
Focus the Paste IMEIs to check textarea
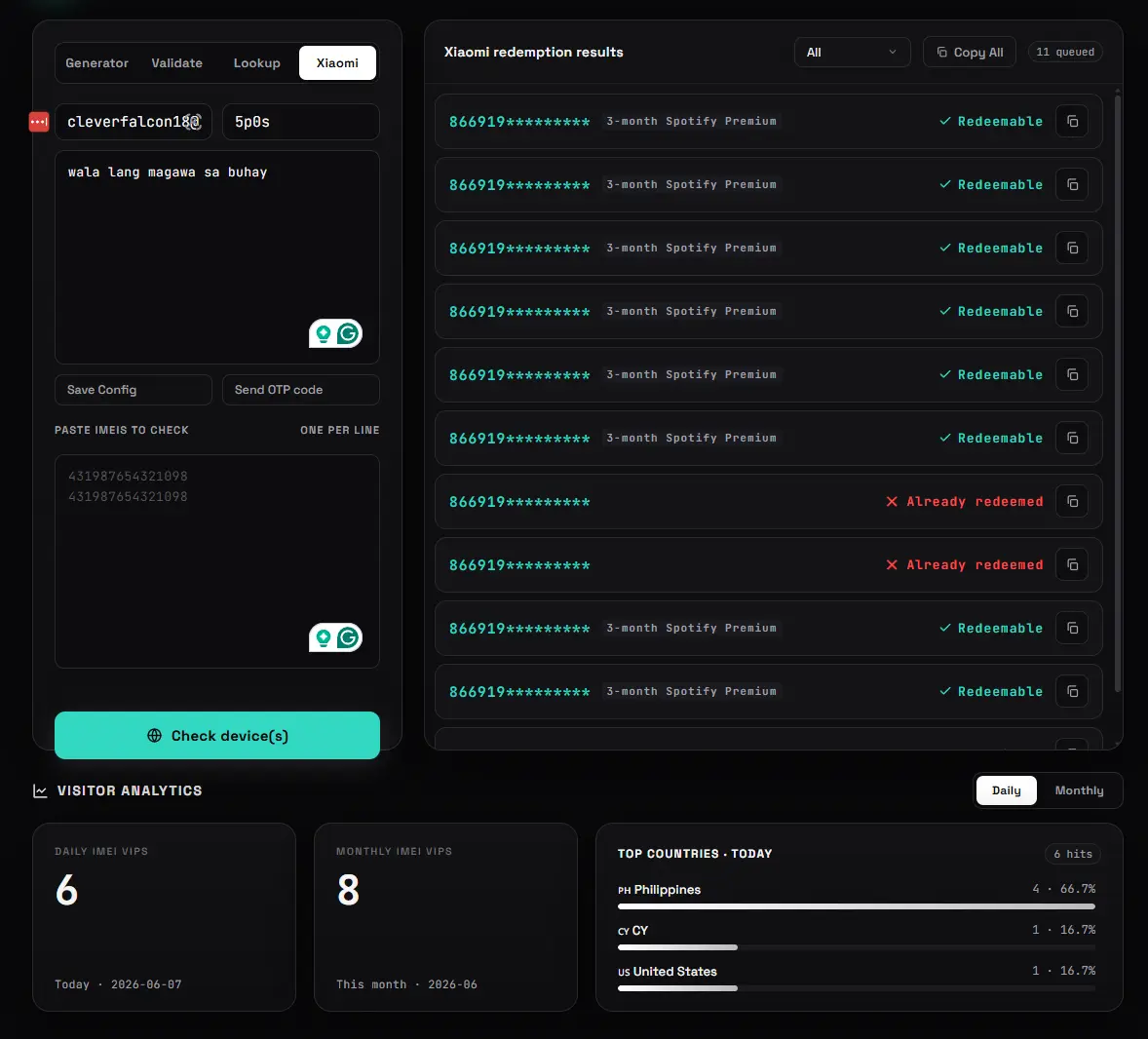point(216,560)
